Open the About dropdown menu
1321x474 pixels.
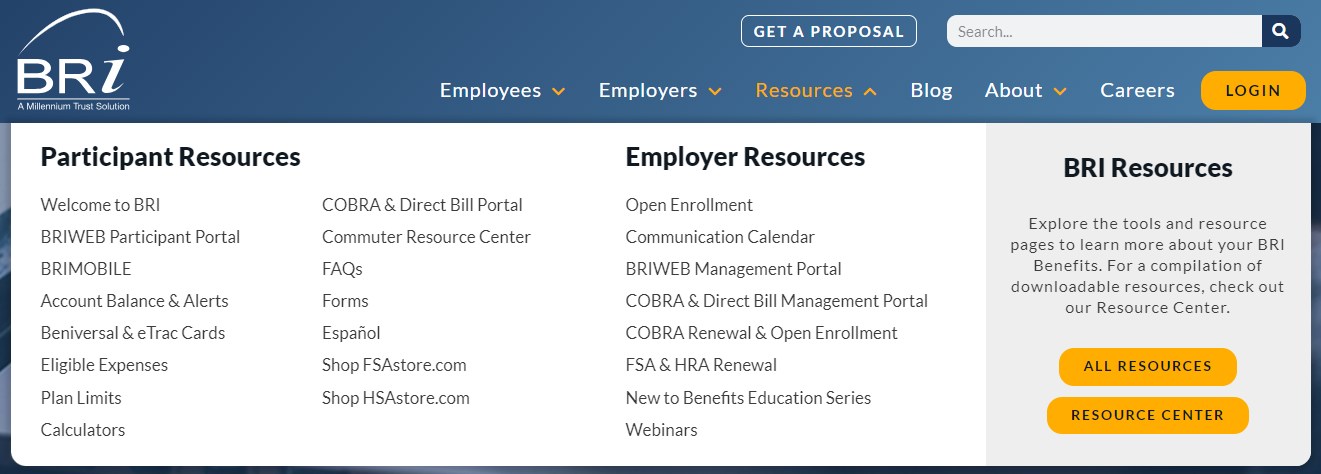tap(1025, 91)
